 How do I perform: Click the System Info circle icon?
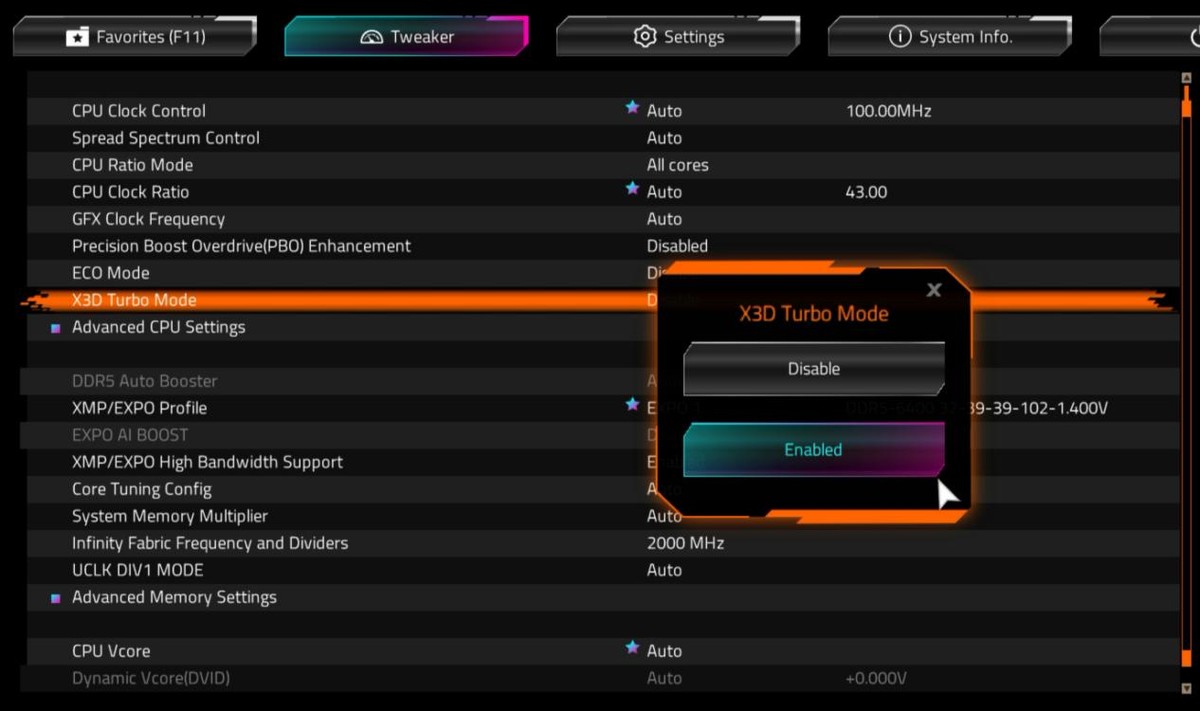coord(900,37)
